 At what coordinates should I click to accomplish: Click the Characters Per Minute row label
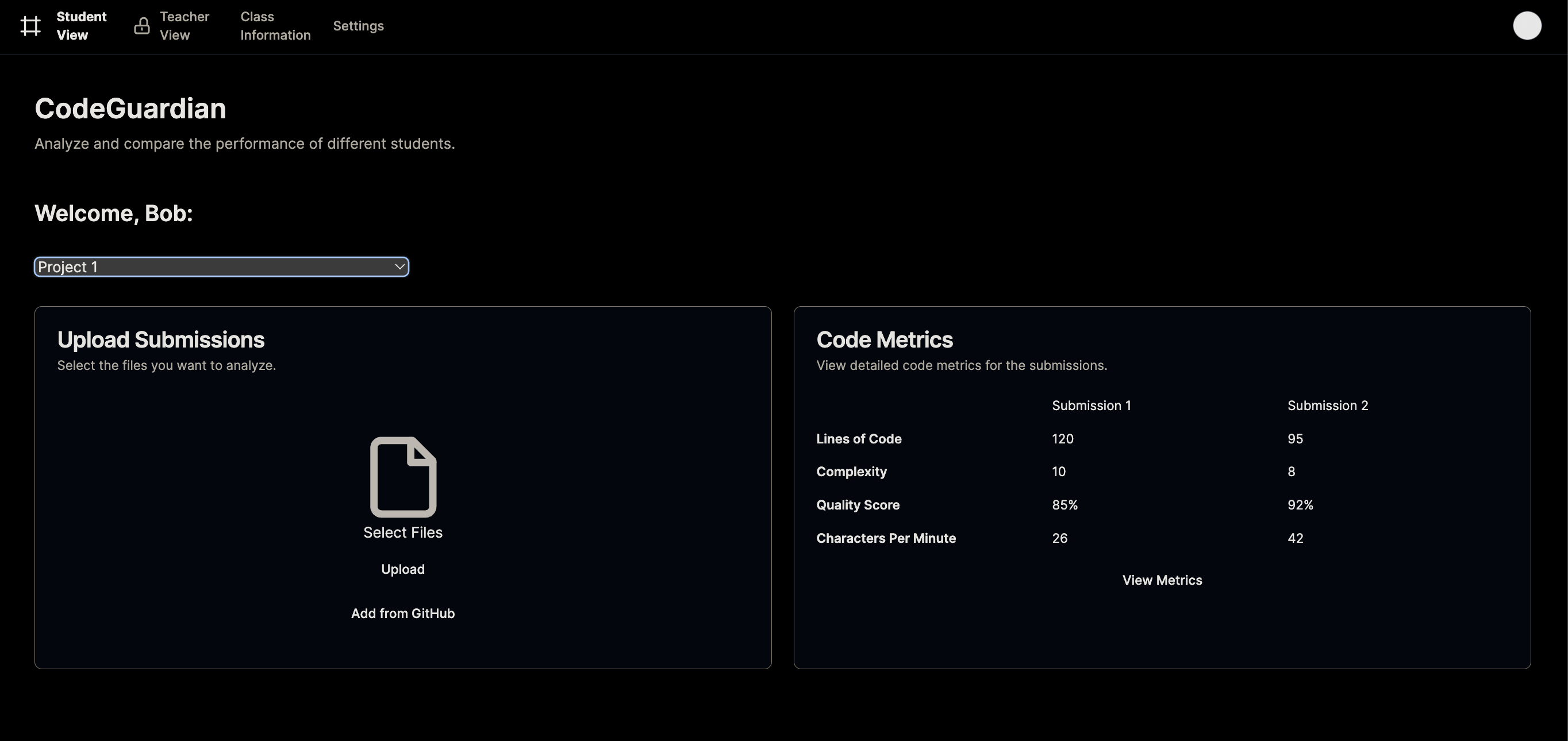(886, 538)
